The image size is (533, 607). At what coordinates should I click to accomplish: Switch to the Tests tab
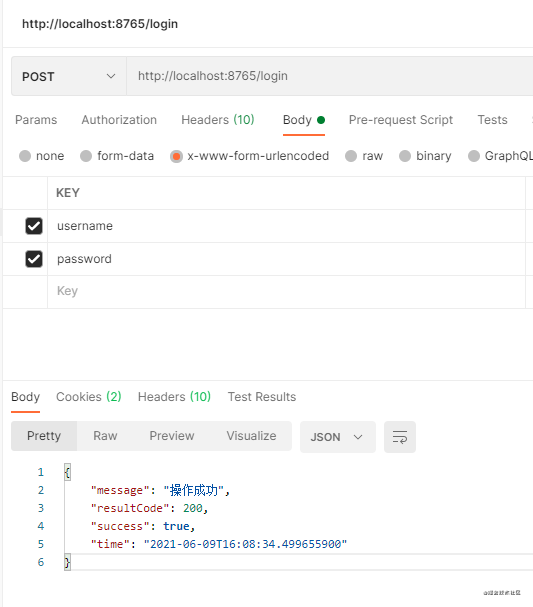[492, 120]
